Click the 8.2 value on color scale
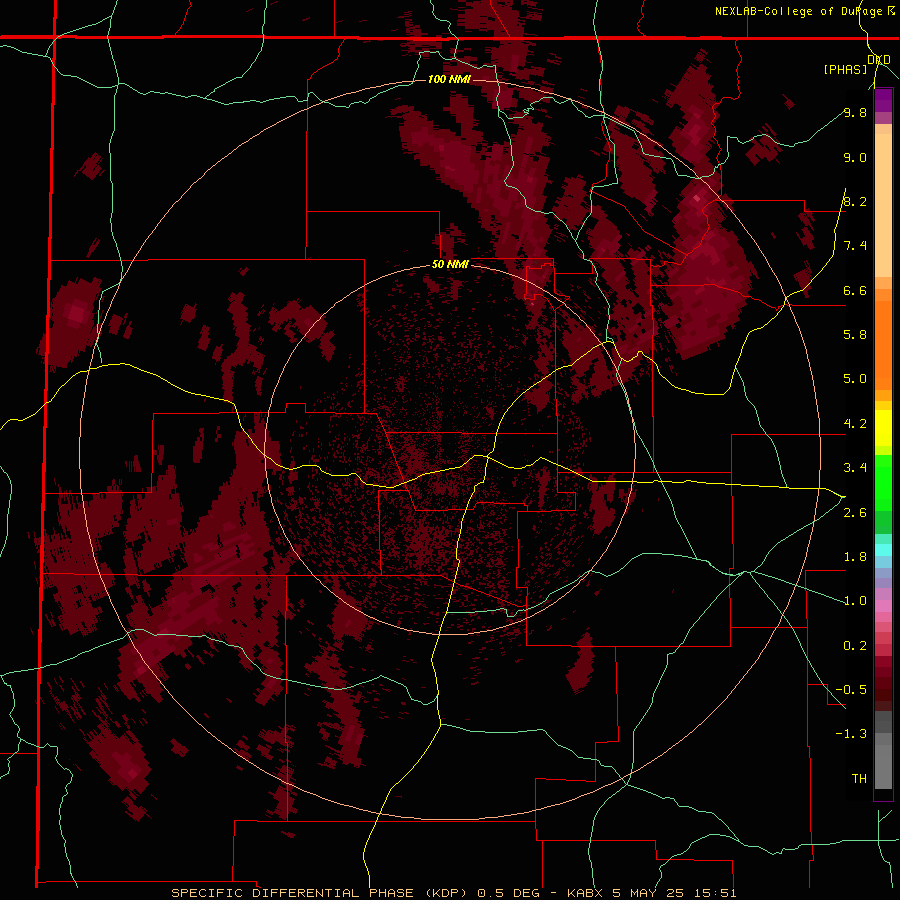 (855, 202)
